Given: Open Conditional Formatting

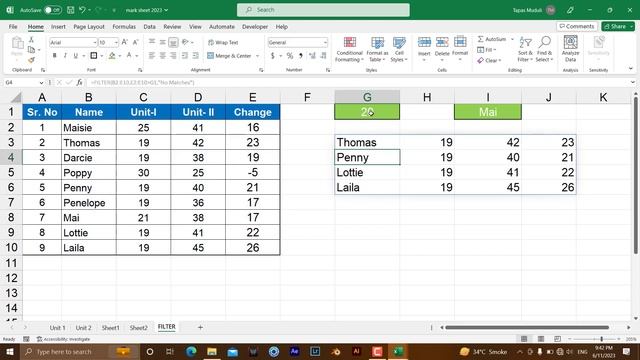Looking at the screenshot, I should (349, 49).
